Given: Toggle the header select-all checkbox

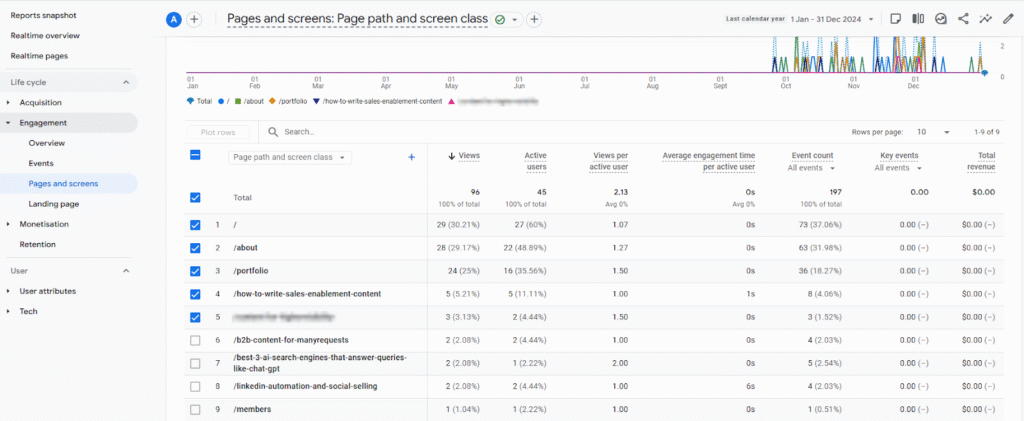Looking at the screenshot, I should 195,156.
